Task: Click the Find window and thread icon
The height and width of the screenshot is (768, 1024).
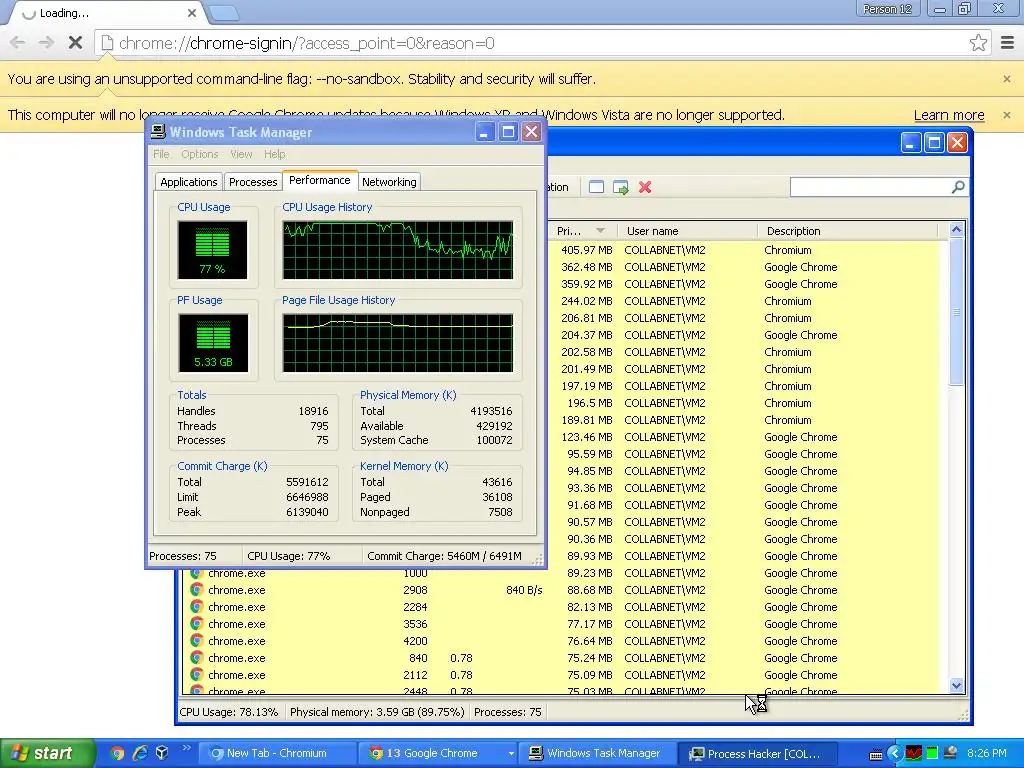Action: pos(620,187)
